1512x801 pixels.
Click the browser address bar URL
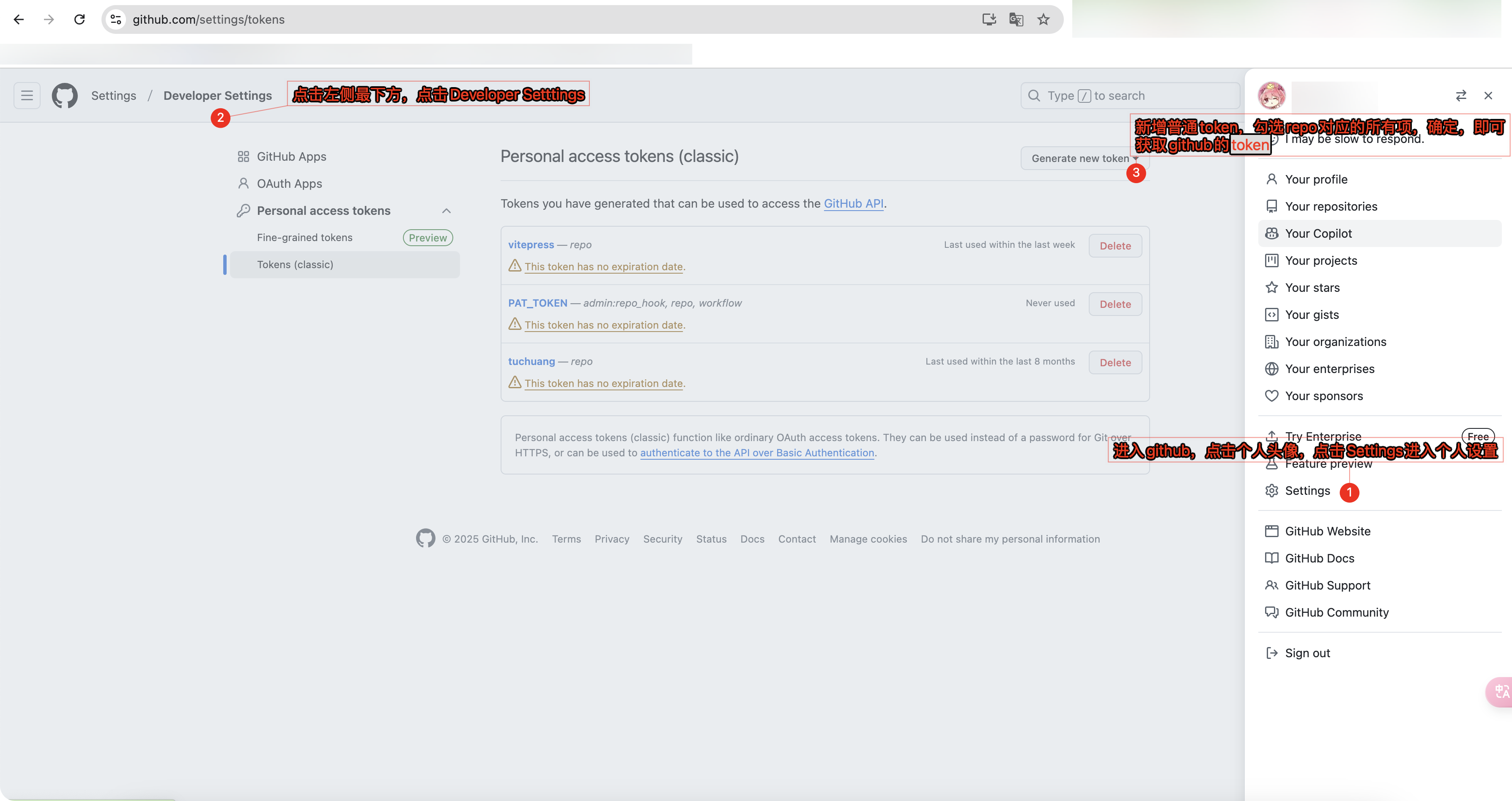(x=208, y=19)
